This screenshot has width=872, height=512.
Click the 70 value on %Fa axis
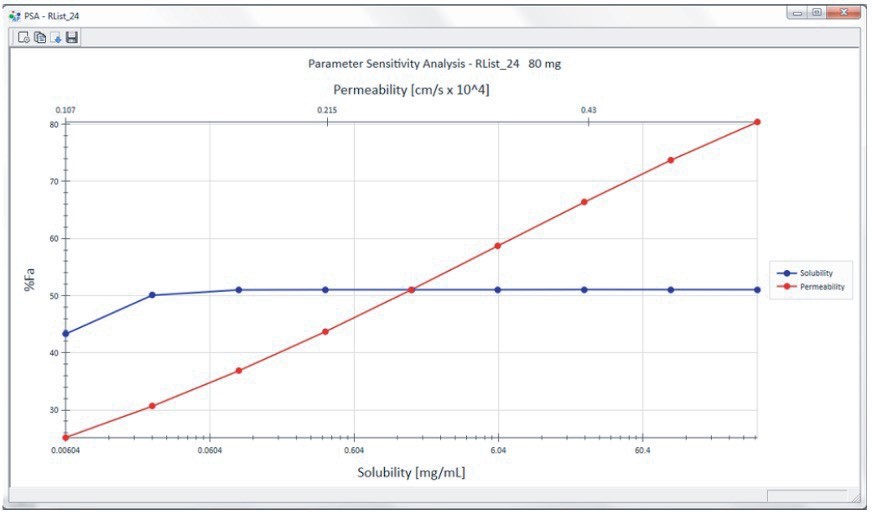(54, 181)
